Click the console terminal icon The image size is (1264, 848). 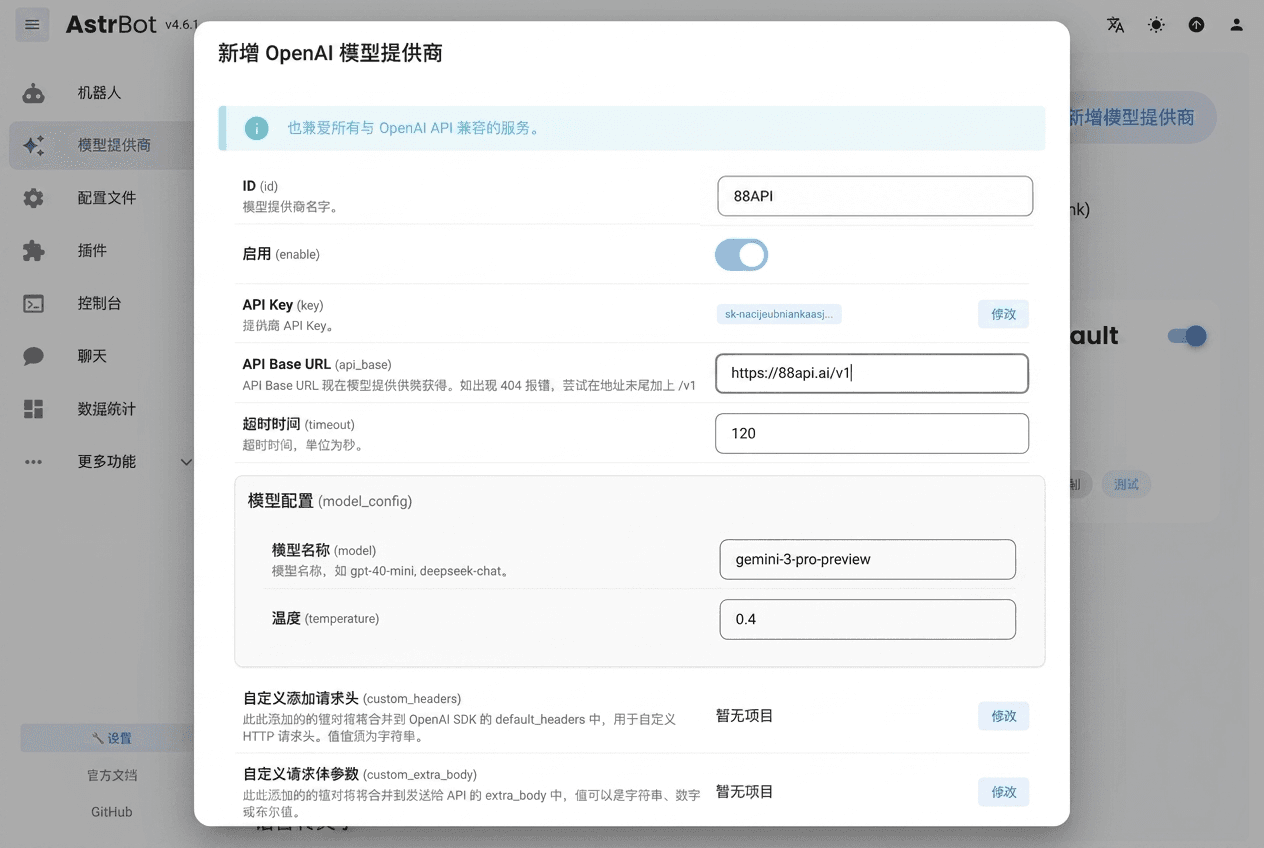pos(34,304)
